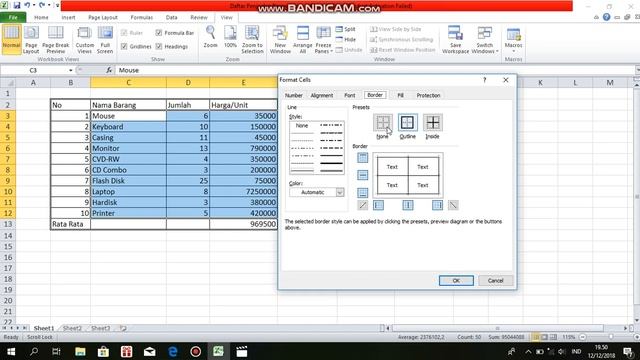
Task: Open a New Window
Action: (x=280, y=39)
